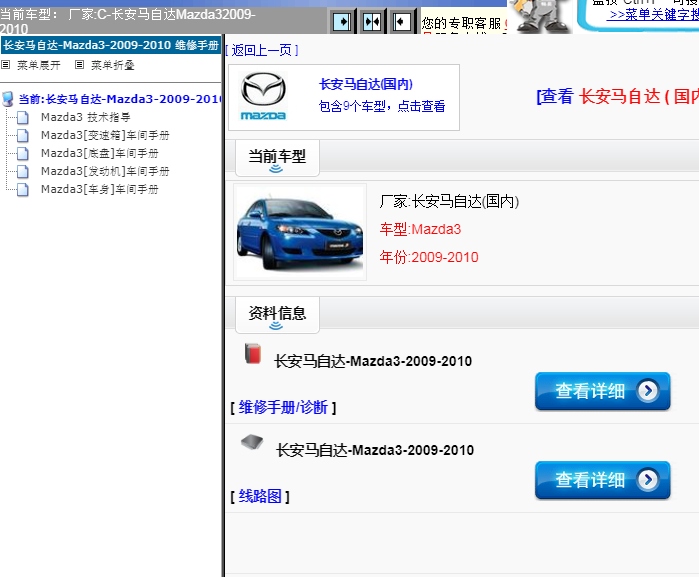Click 返回上一页 link
Image resolution: width=699 pixels, height=577 pixels.
pyautogui.click(x=262, y=50)
